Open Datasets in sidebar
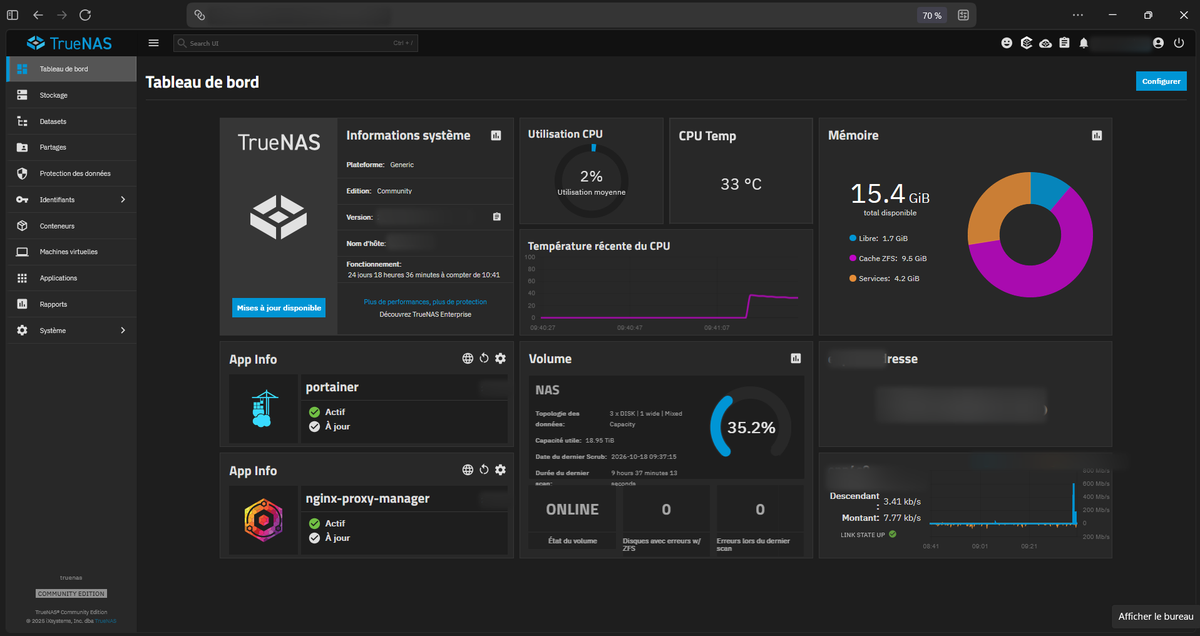 tap(72, 121)
